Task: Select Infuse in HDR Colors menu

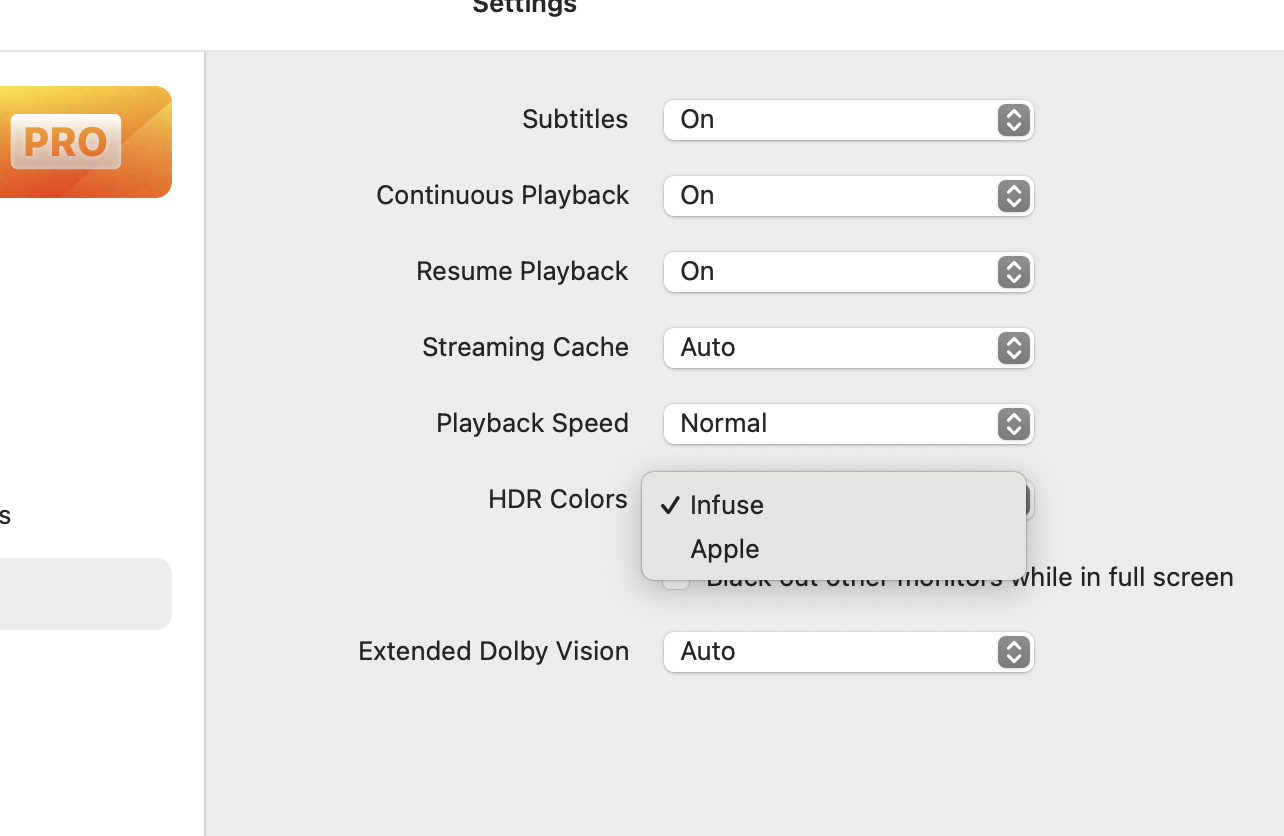Action: click(x=727, y=505)
